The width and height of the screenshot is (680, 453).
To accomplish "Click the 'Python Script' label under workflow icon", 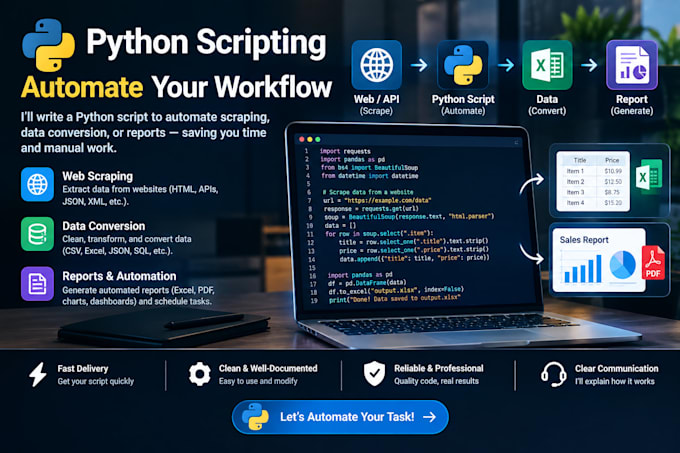I will point(463,99).
